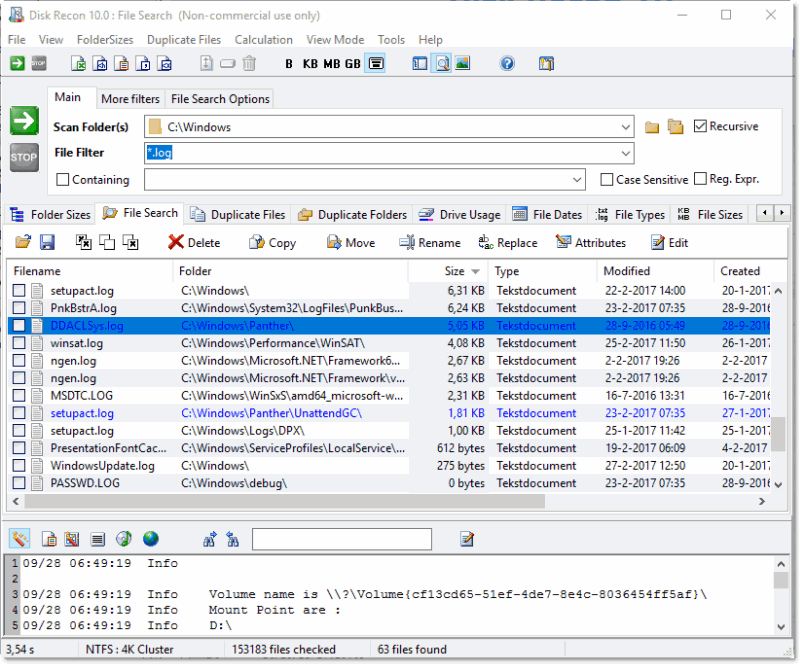
Task: Click the large STOP button
Action: 24,157
